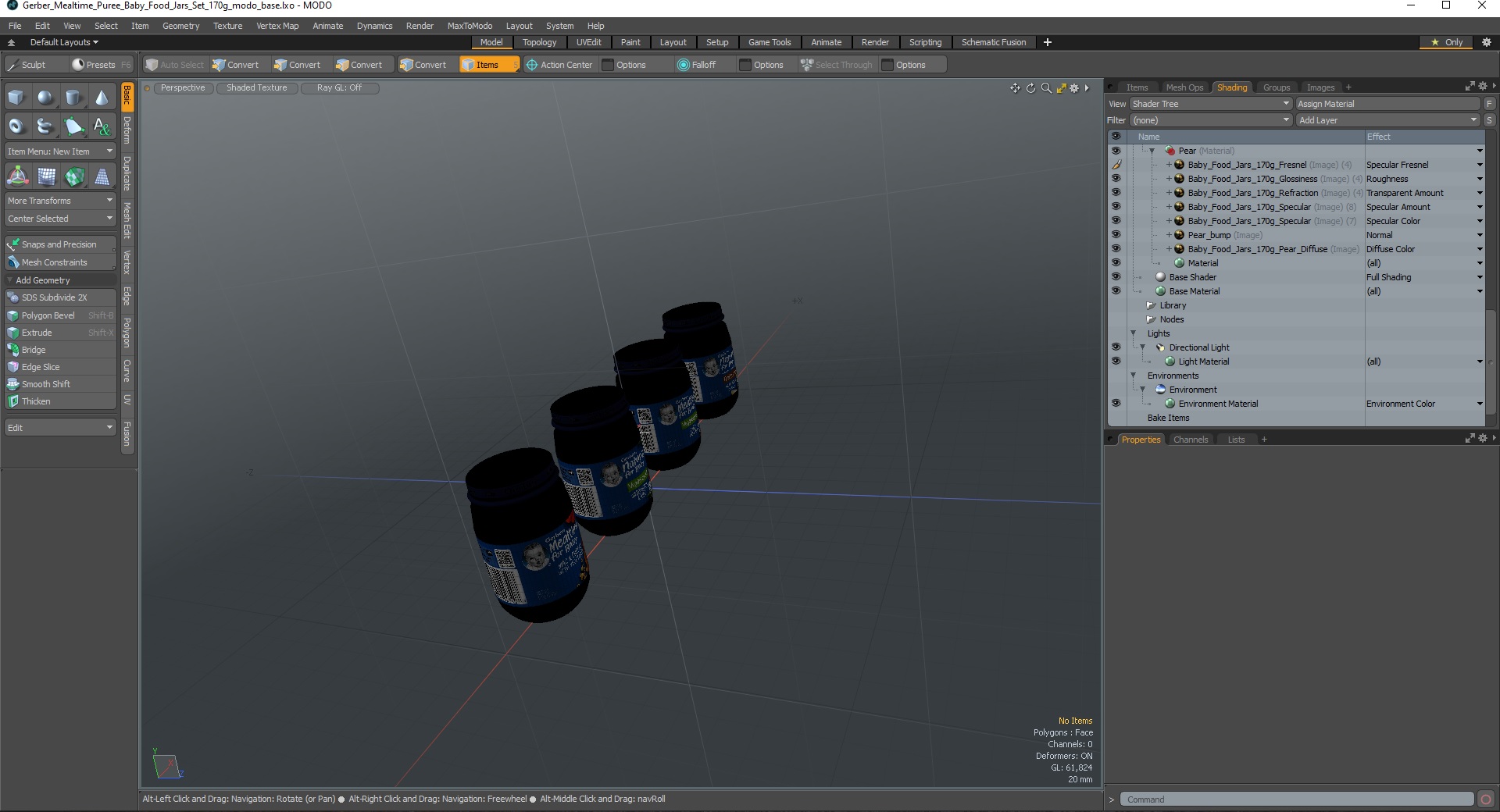
Task: Select the Pen polygon tool
Action: coord(73,126)
